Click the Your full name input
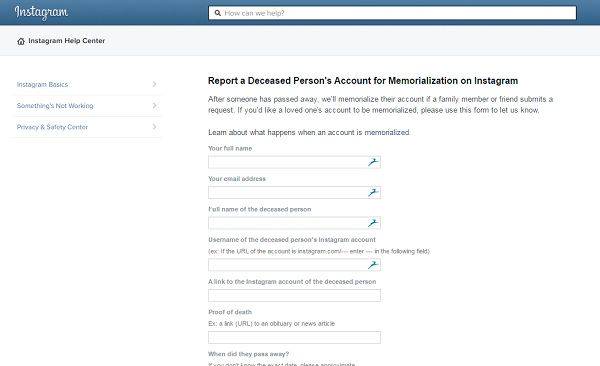Viewport: 600px width, 366px height. click(x=294, y=162)
